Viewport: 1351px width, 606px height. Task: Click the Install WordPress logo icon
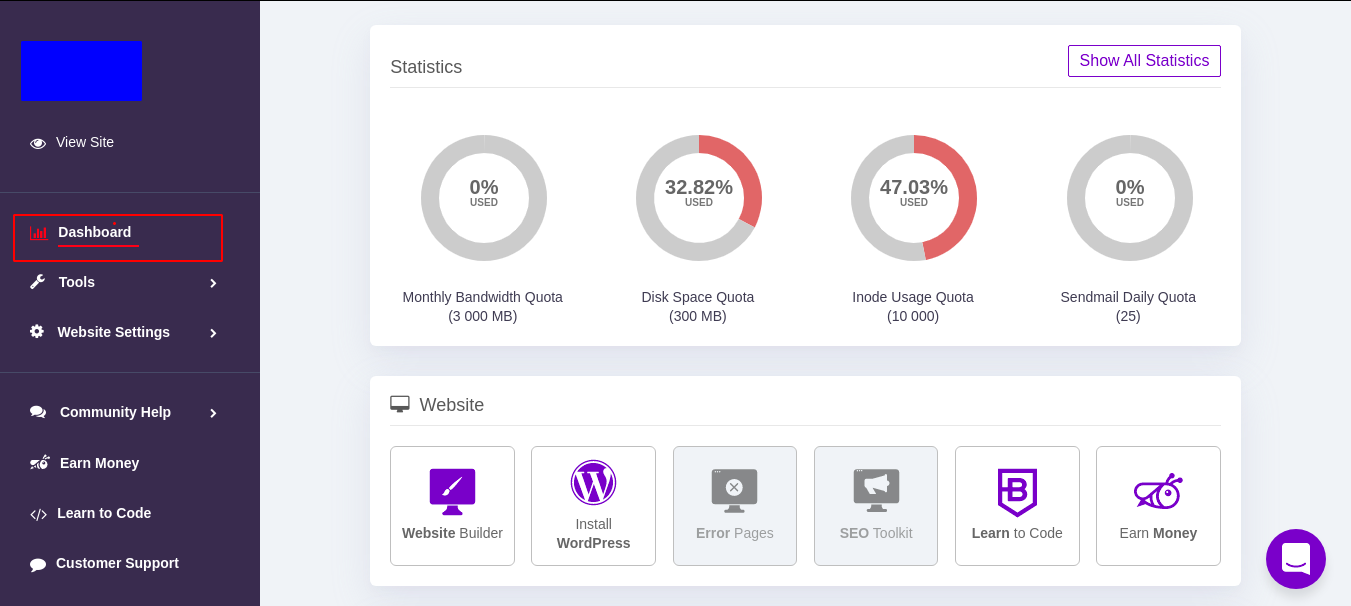point(593,482)
